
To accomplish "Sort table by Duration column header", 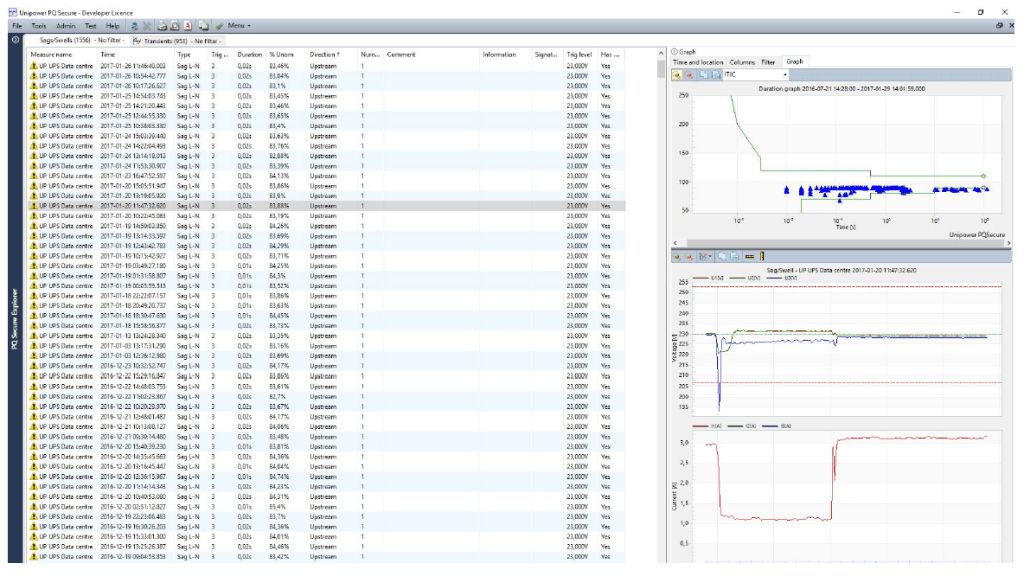I will click(x=249, y=54).
